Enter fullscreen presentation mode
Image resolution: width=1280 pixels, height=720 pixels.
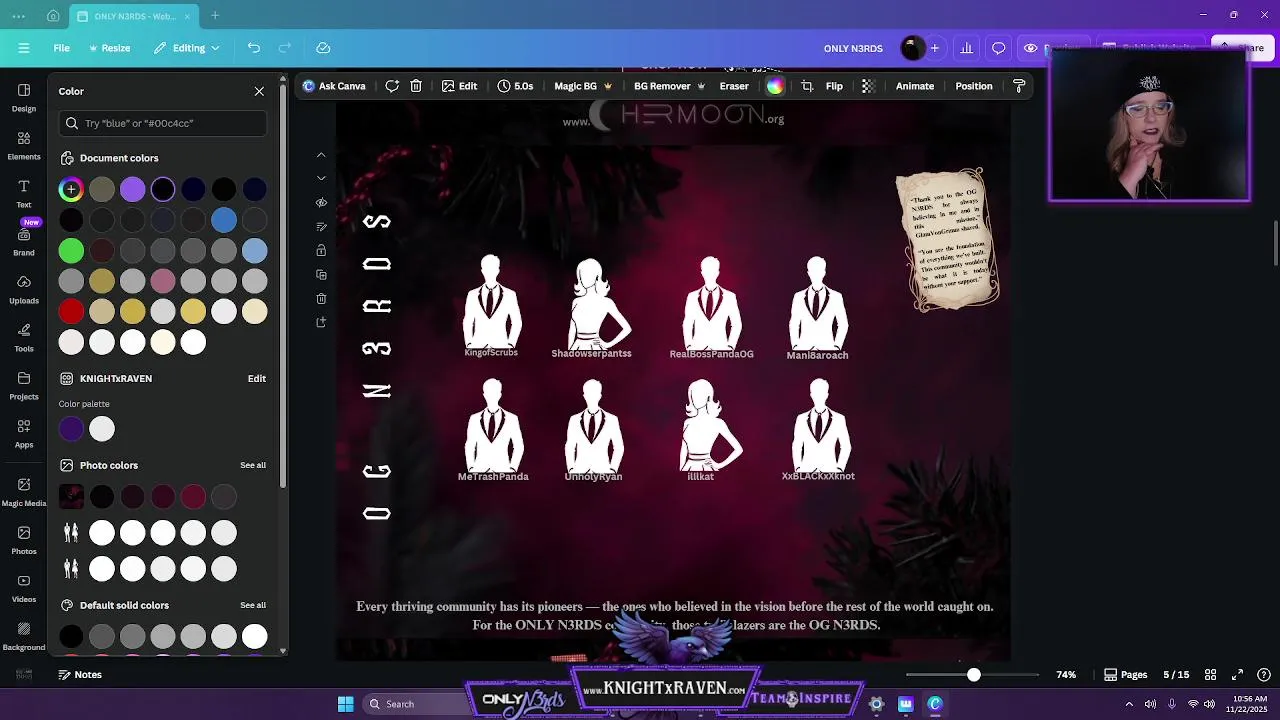pos(1237,675)
